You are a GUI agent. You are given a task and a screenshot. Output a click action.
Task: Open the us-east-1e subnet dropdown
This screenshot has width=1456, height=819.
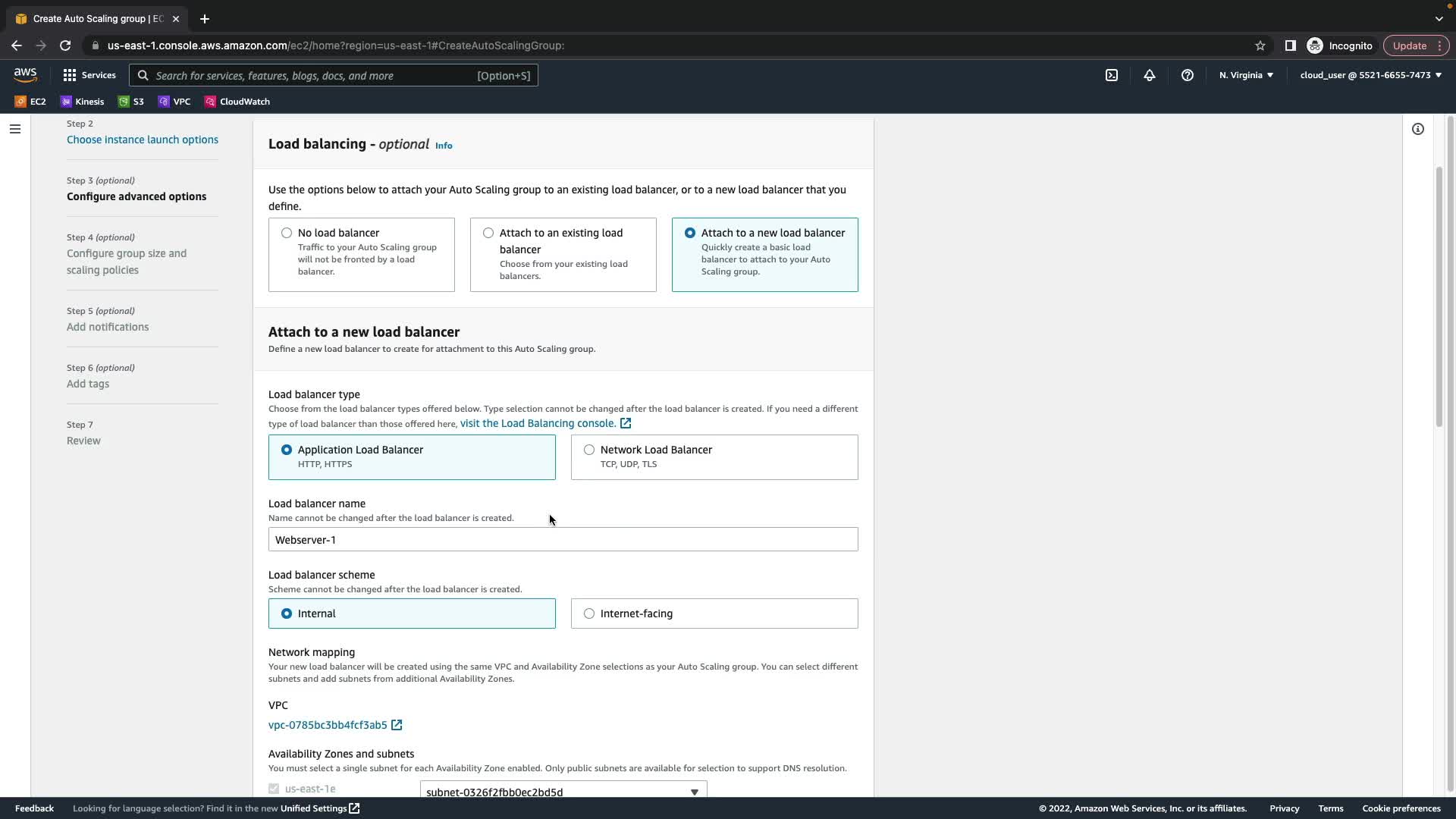tap(563, 791)
